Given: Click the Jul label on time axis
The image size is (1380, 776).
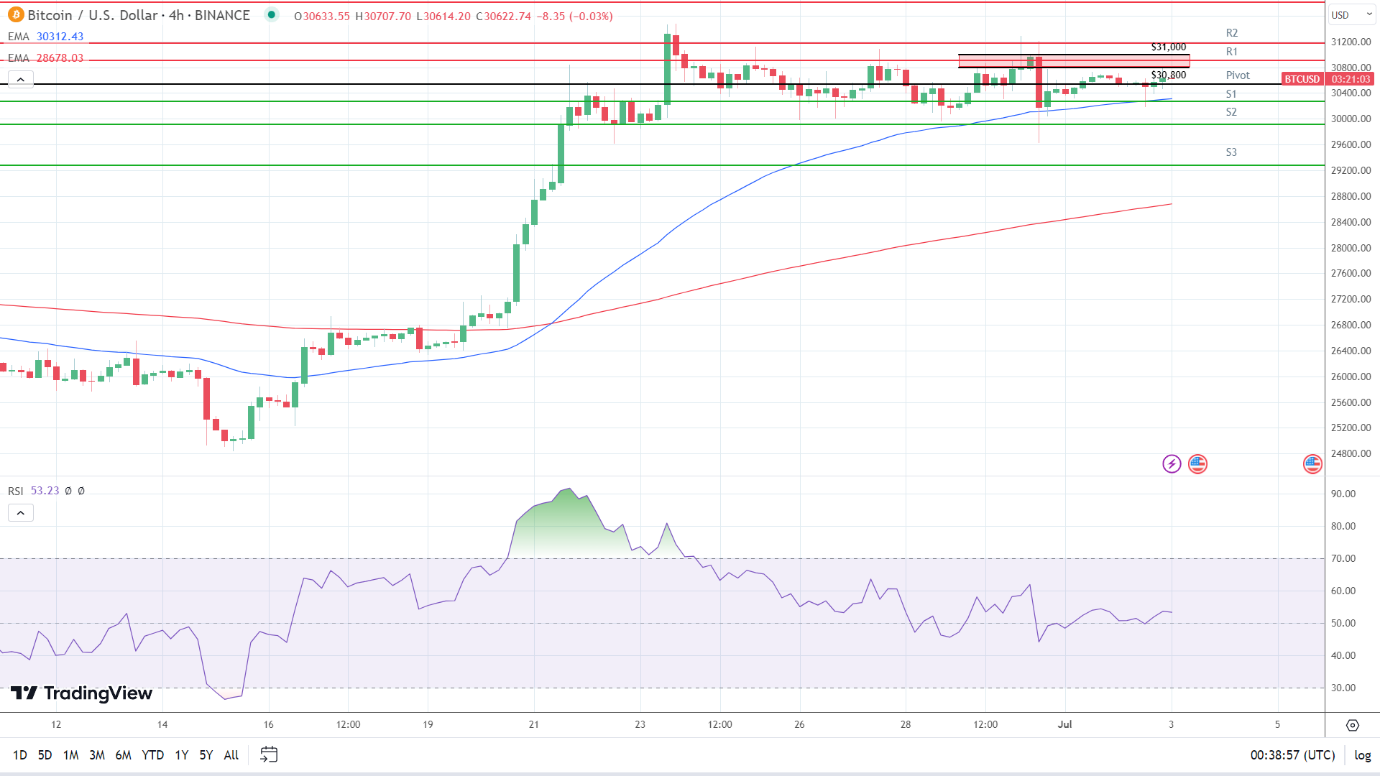Looking at the screenshot, I should 1065,724.
